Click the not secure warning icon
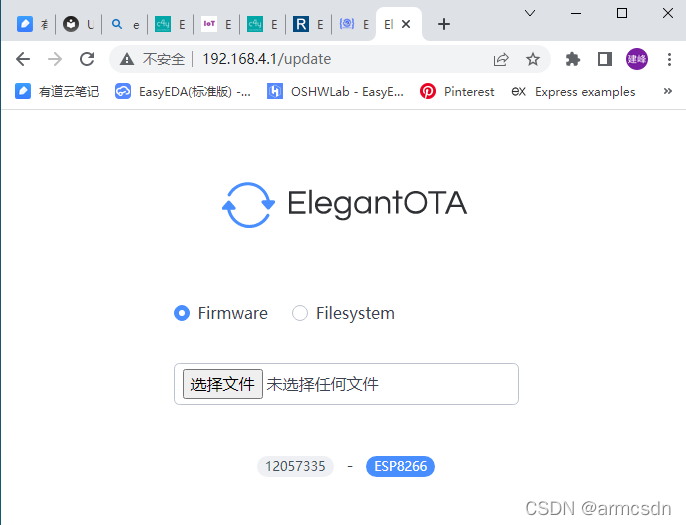 click(127, 59)
